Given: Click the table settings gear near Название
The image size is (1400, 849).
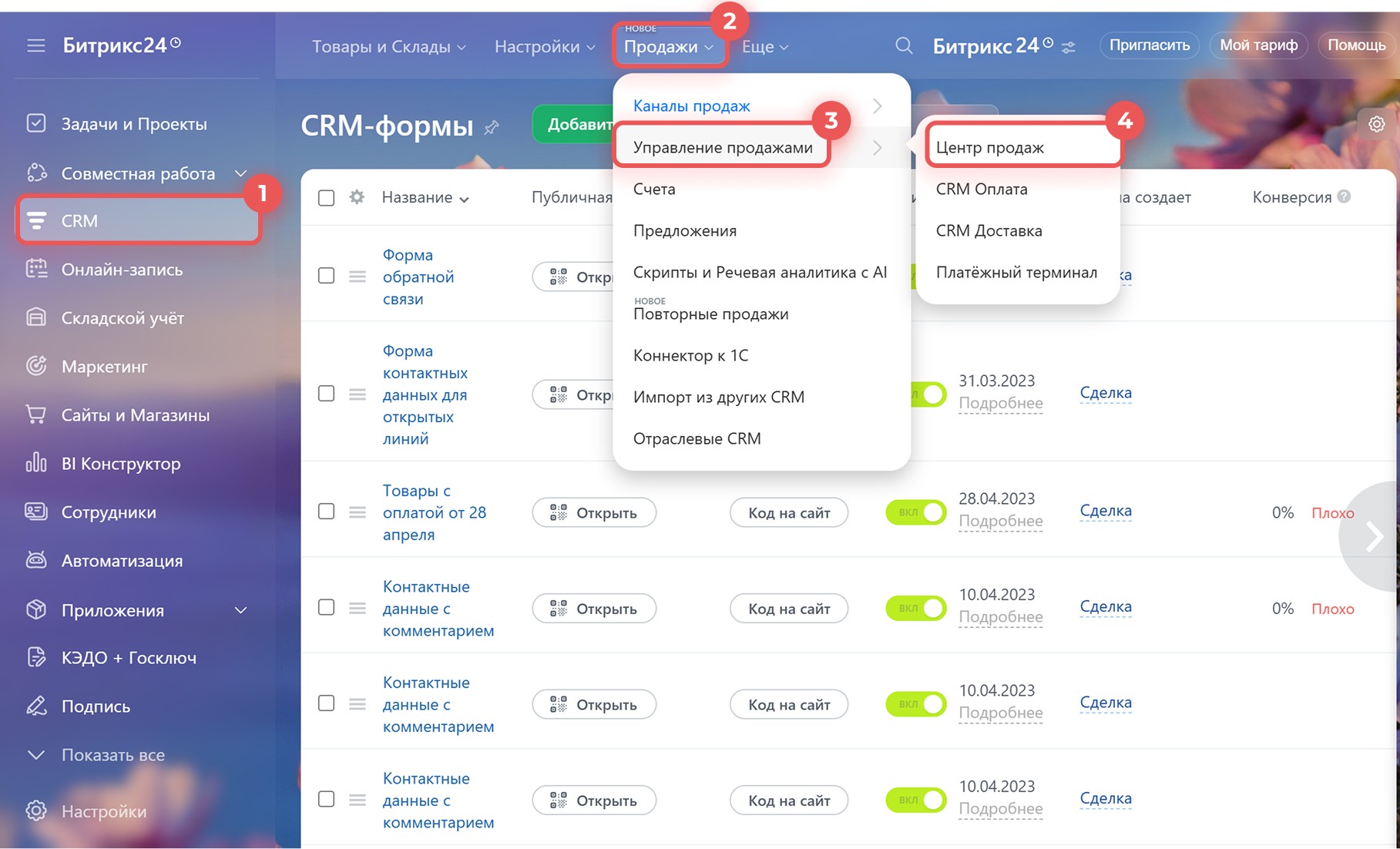Looking at the screenshot, I should click(357, 197).
